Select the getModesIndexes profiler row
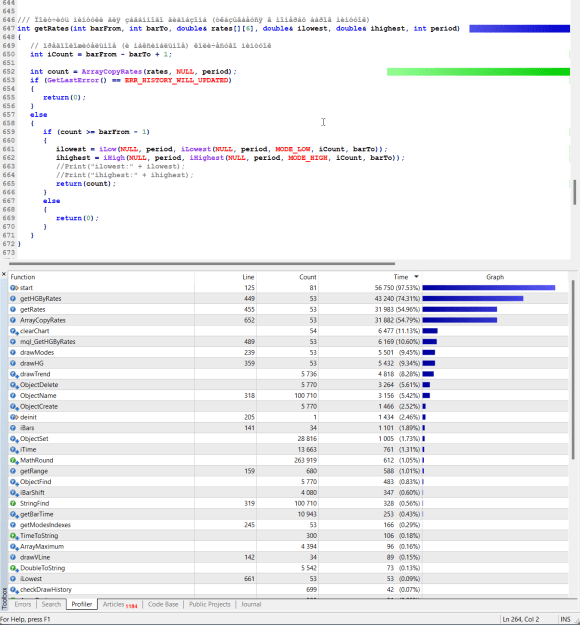Image resolution: width=580 pixels, height=625 pixels. (x=288, y=525)
